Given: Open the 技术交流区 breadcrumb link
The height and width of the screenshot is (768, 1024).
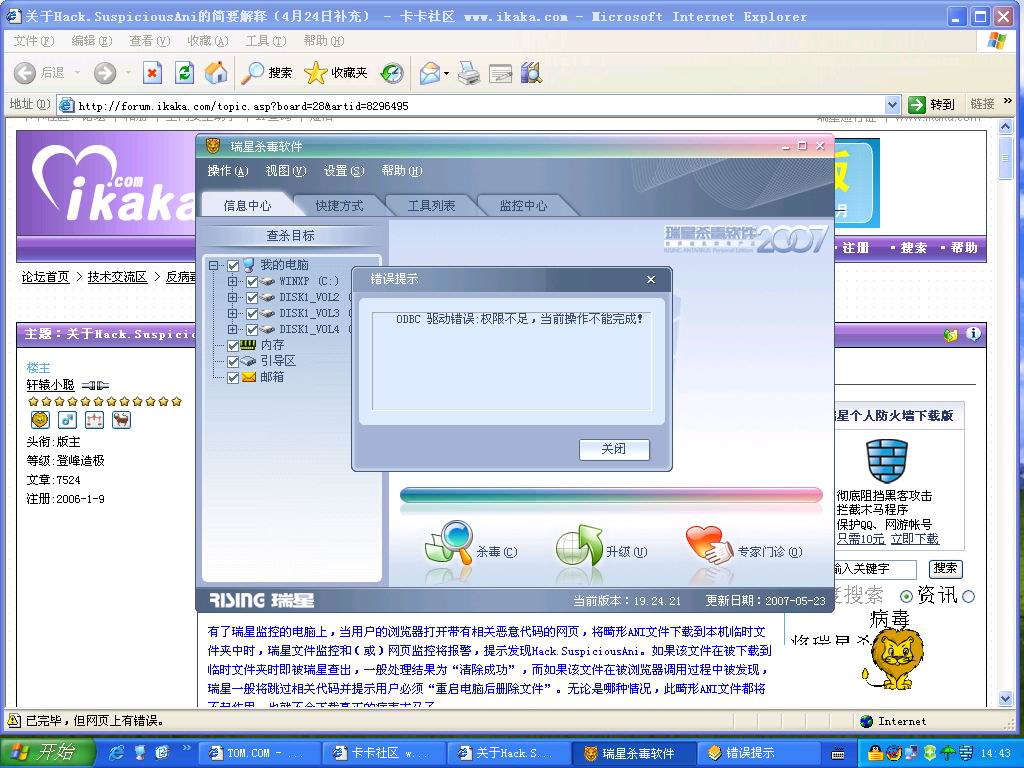Looking at the screenshot, I should coord(117,277).
